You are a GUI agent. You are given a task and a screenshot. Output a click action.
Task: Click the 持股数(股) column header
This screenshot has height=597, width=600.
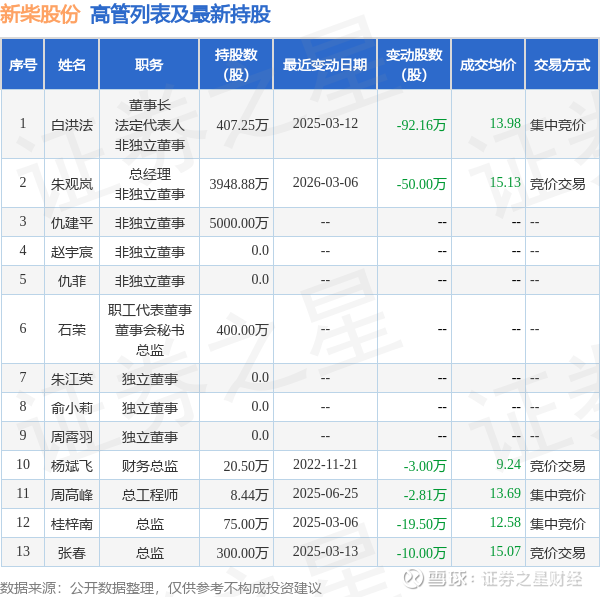[236, 65]
